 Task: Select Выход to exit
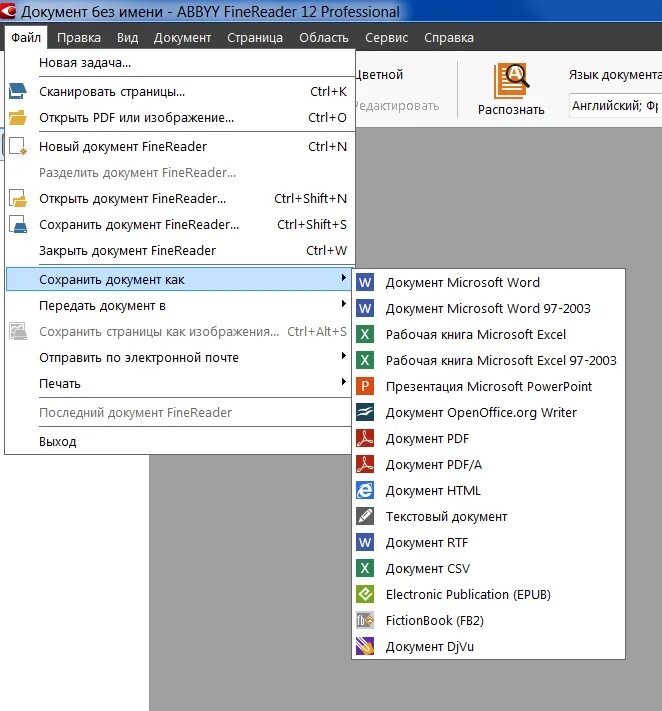tap(179, 441)
